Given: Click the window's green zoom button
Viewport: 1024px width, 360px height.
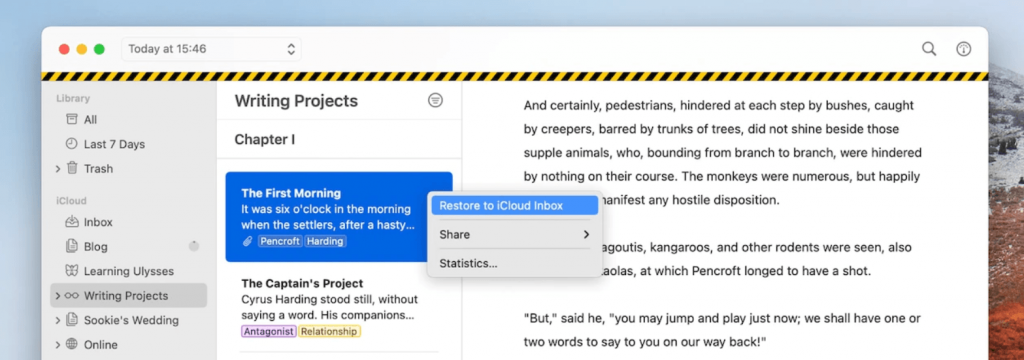Looking at the screenshot, I should point(99,49).
